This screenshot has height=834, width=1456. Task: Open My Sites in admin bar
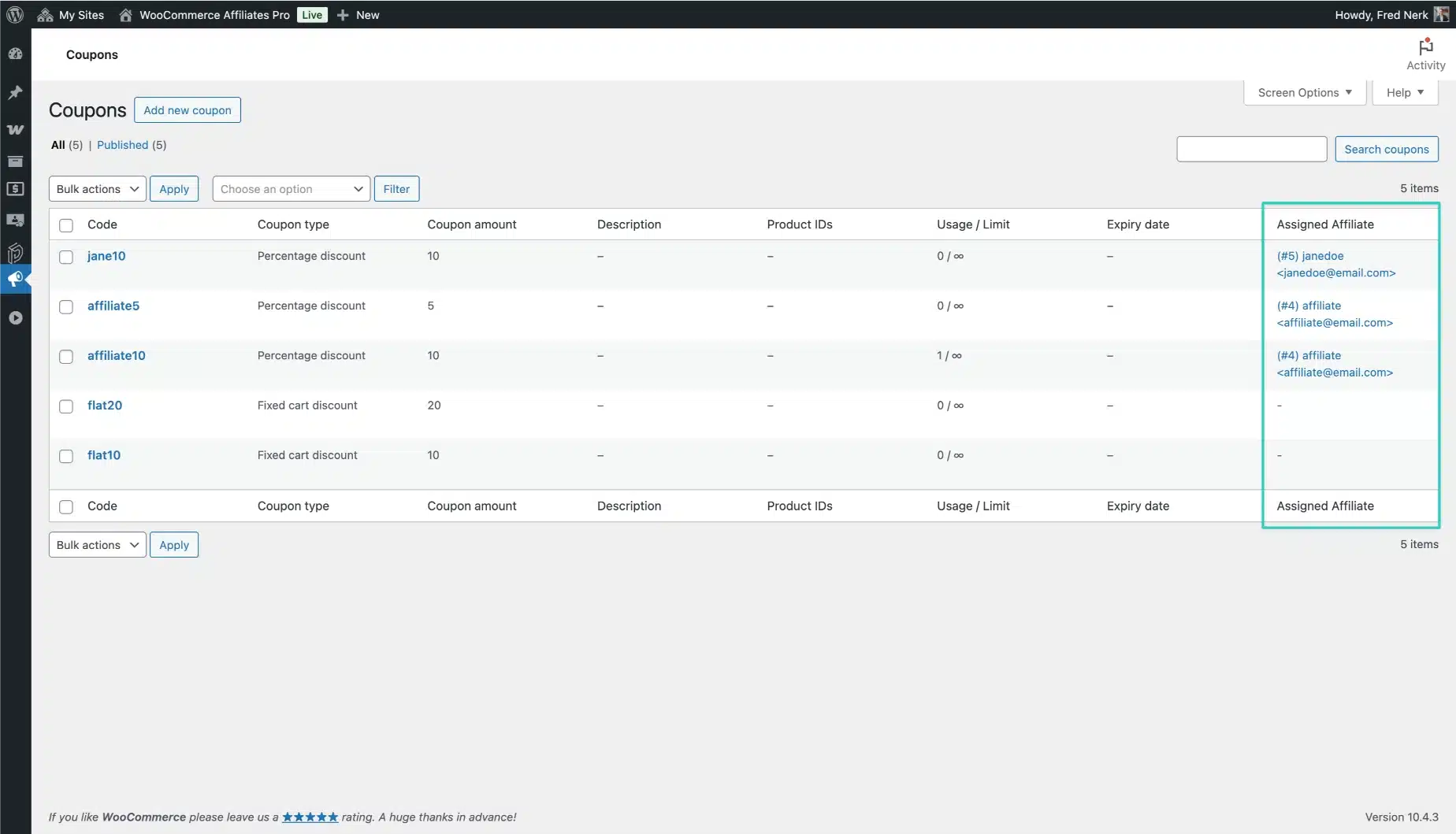(x=71, y=14)
